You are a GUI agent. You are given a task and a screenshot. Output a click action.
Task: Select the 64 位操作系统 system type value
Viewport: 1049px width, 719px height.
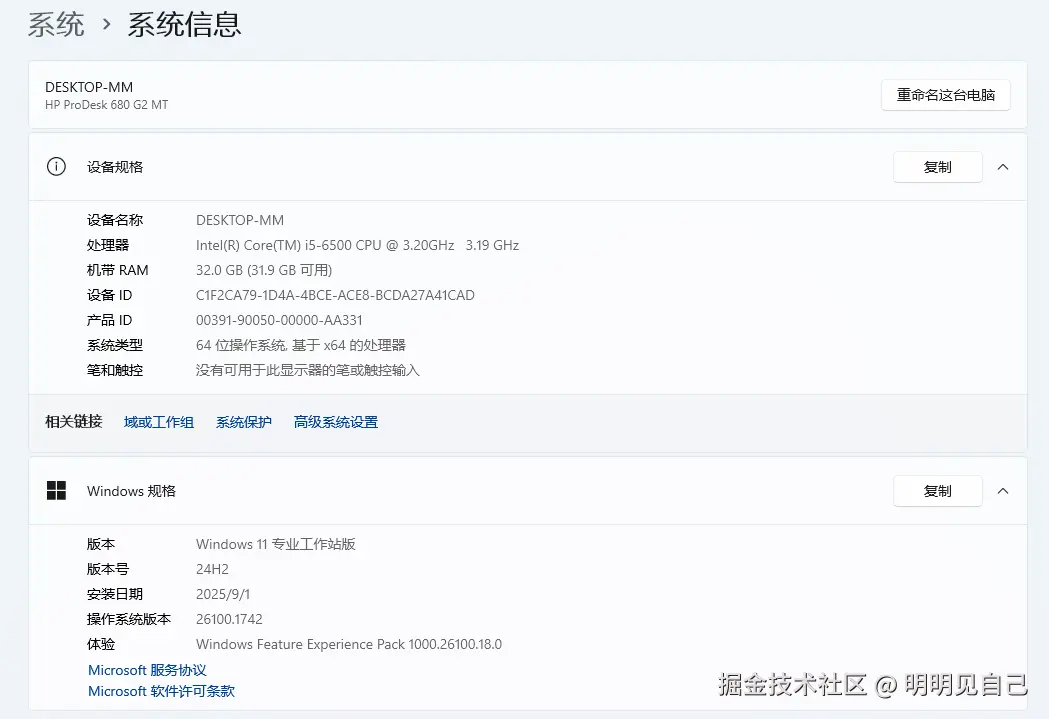point(300,345)
